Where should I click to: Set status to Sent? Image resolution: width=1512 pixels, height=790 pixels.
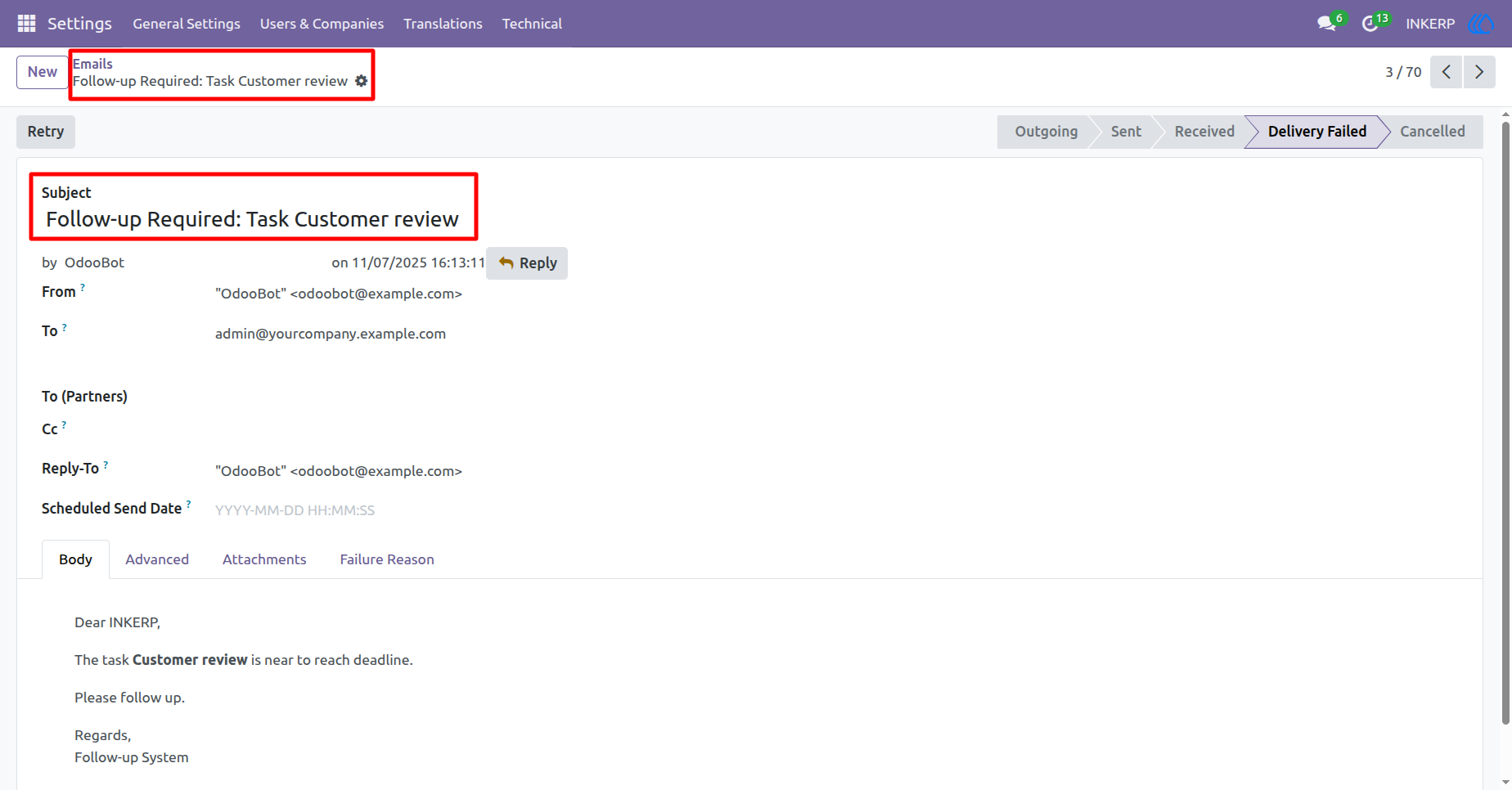[x=1126, y=132]
